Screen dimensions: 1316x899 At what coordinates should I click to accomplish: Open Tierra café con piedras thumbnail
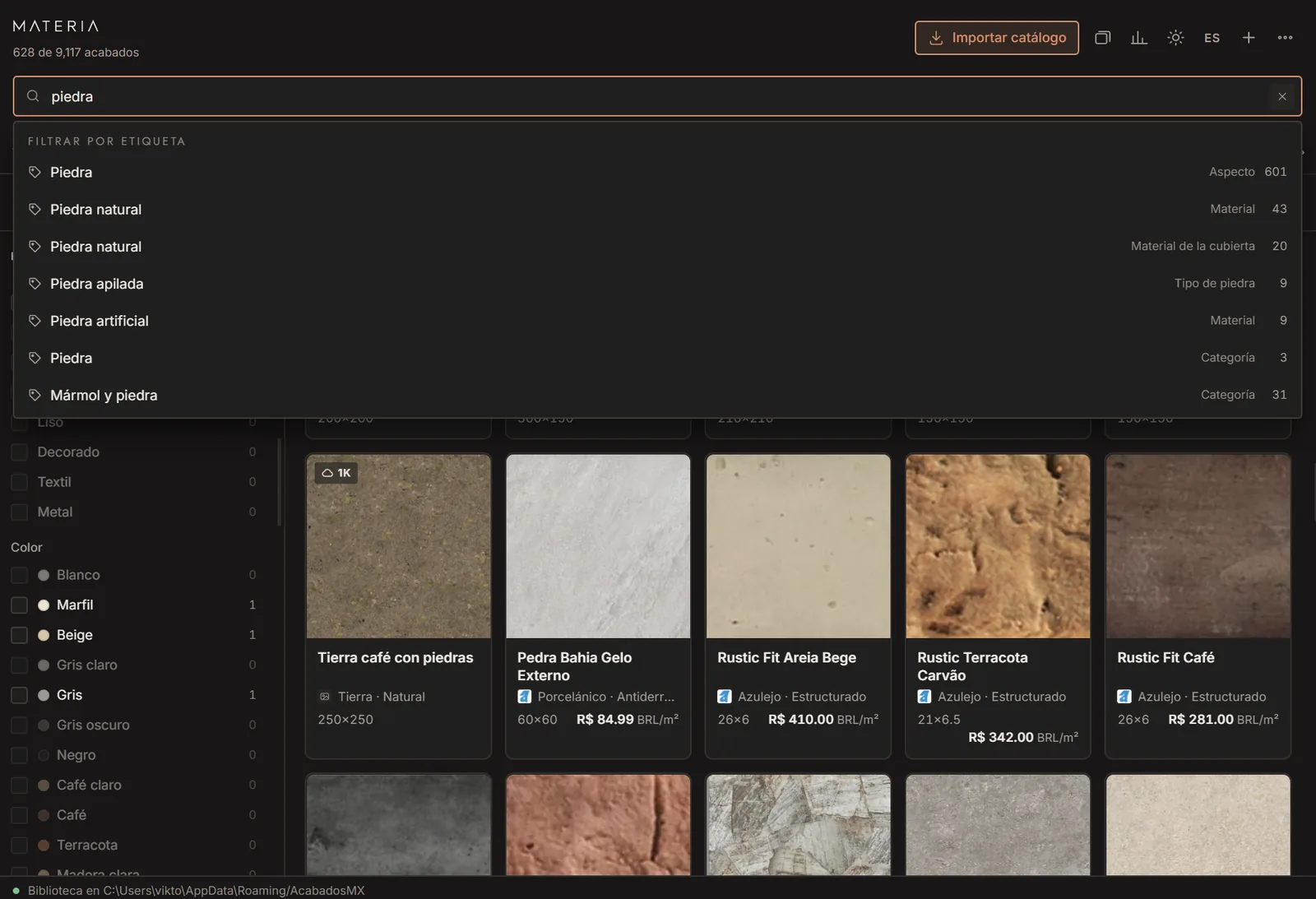[399, 546]
